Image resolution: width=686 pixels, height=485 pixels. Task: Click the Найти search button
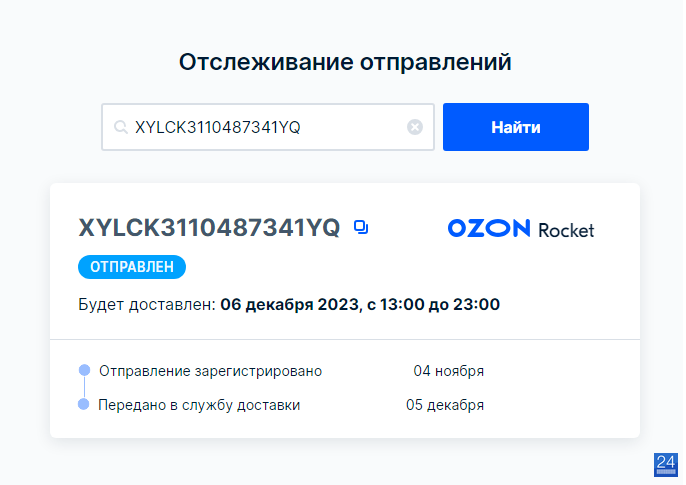(x=515, y=127)
